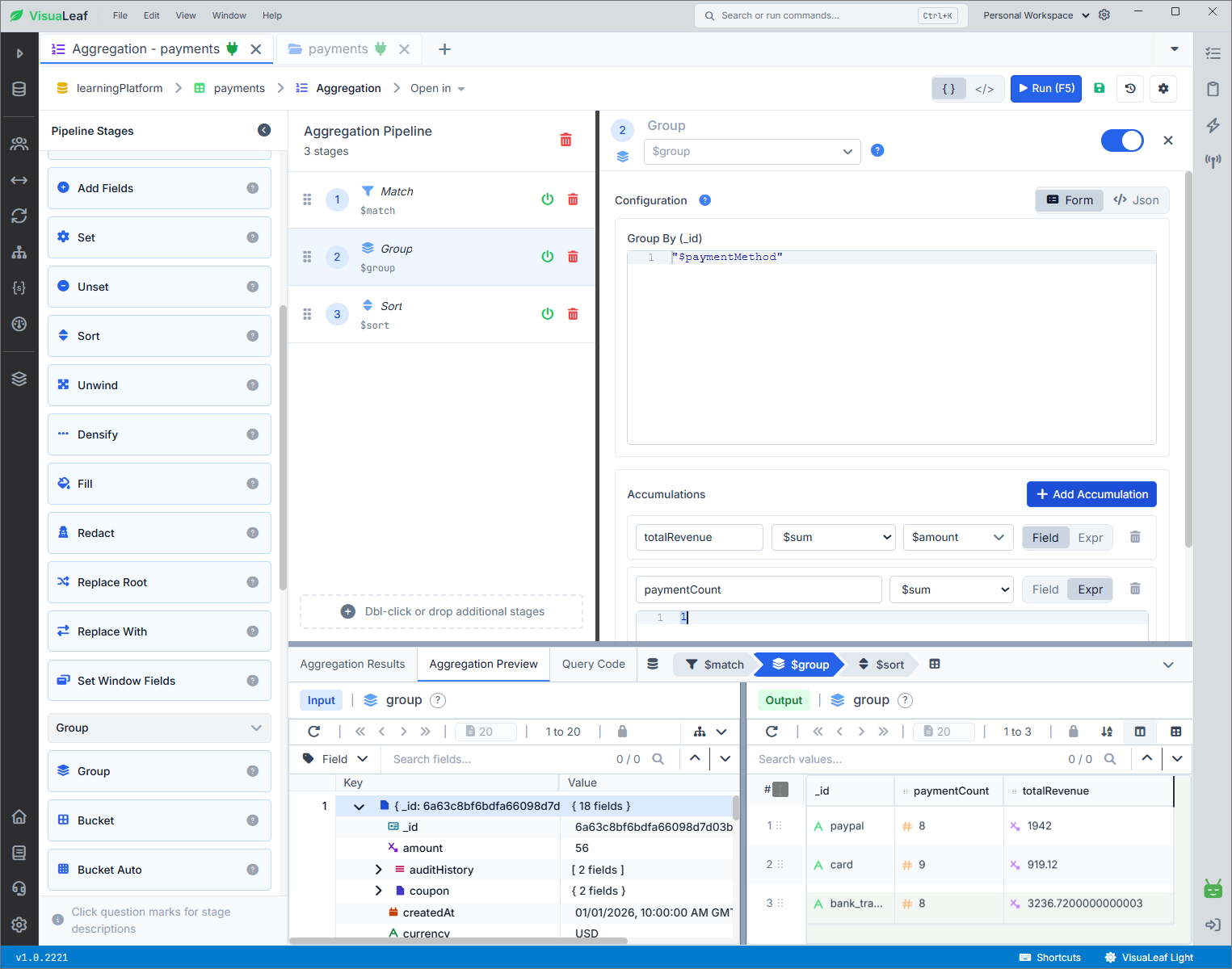The image size is (1232, 969).
Task: Click refresh in the Output preview panel
Action: tap(772, 732)
